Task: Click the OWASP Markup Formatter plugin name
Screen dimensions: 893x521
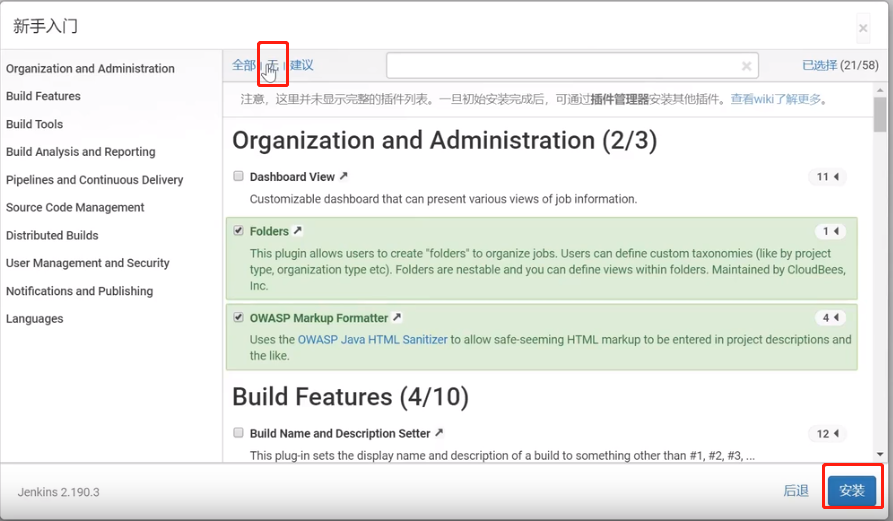Action: pos(319,318)
